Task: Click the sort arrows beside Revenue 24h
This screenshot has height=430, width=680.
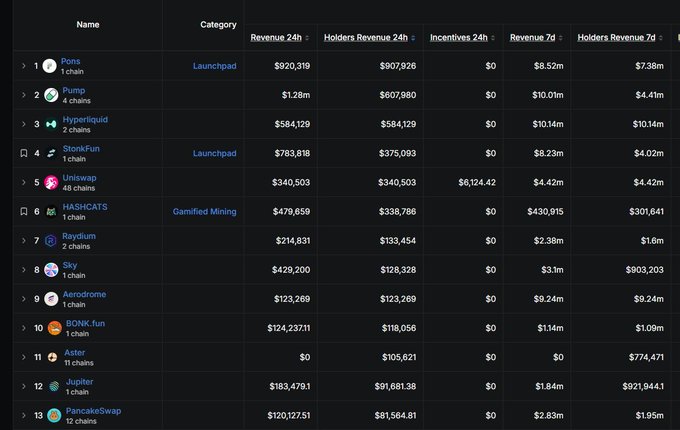Action: point(307,38)
